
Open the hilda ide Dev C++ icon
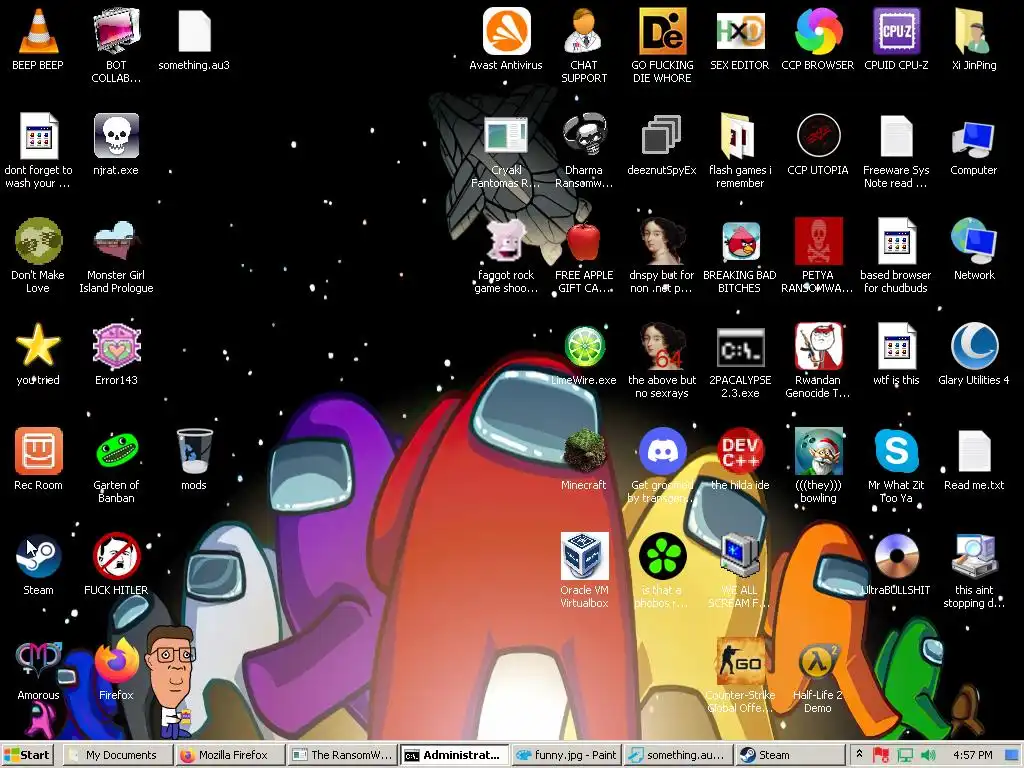(x=740, y=451)
